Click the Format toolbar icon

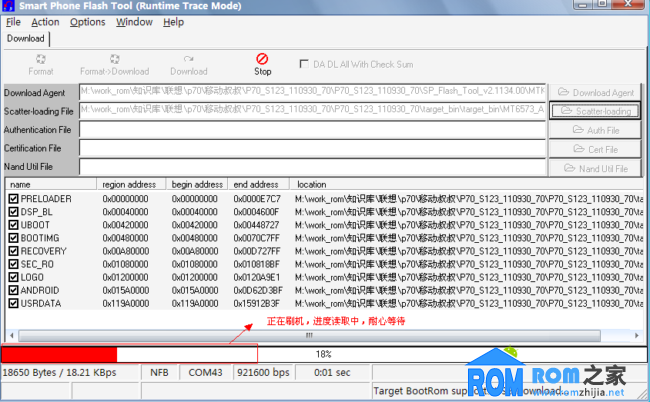(41, 59)
